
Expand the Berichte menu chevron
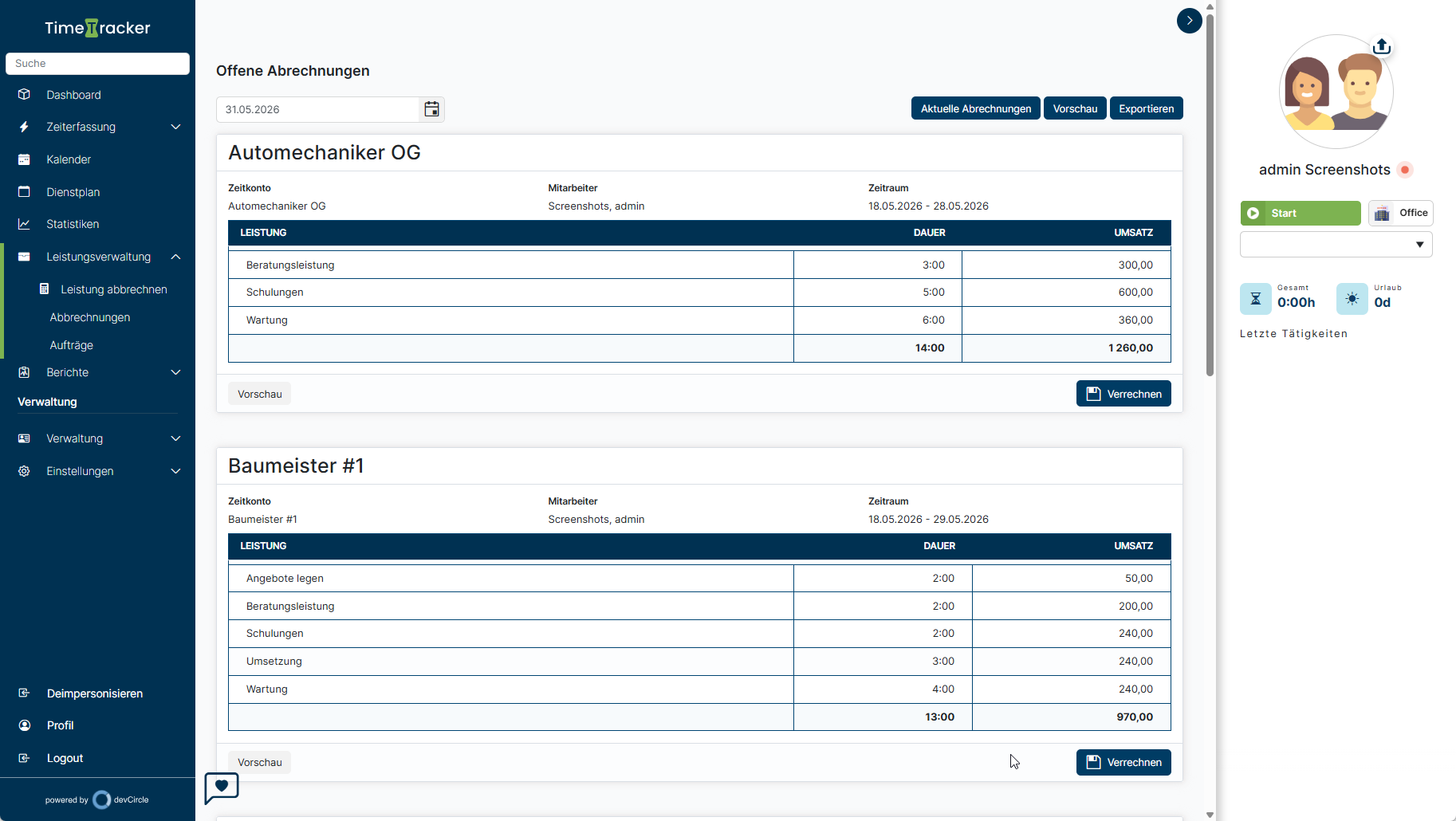pyautogui.click(x=175, y=372)
